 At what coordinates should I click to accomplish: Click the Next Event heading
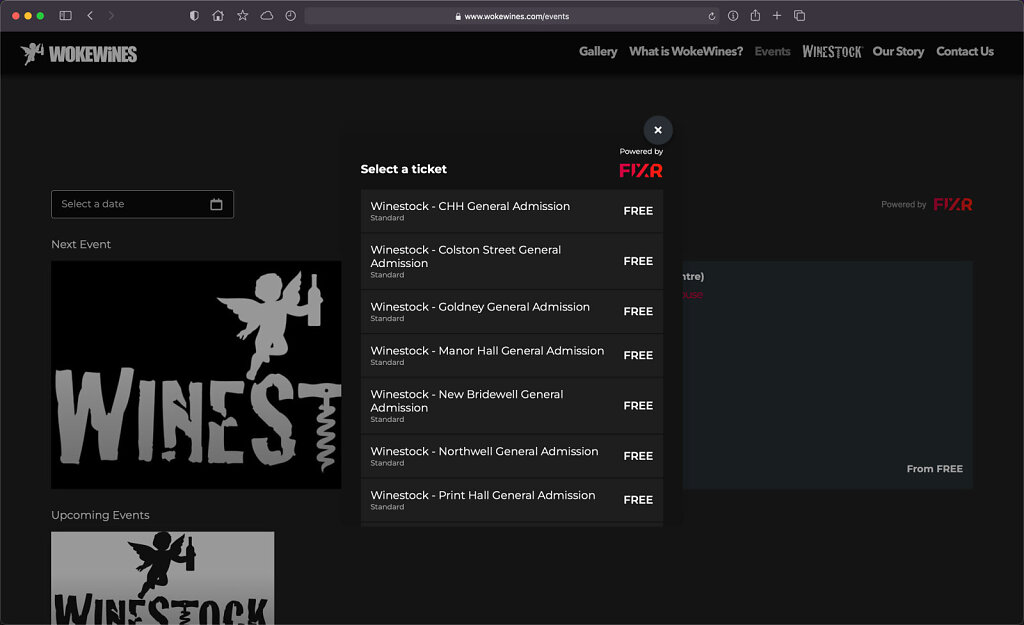point(81,244)
